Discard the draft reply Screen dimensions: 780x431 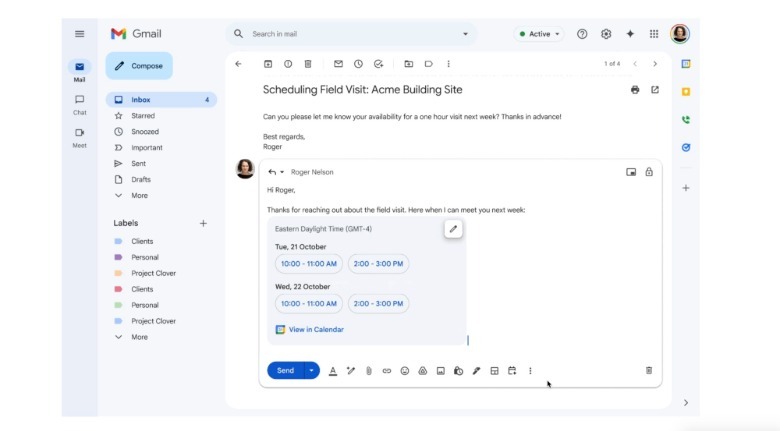click(x=649, y=370)
